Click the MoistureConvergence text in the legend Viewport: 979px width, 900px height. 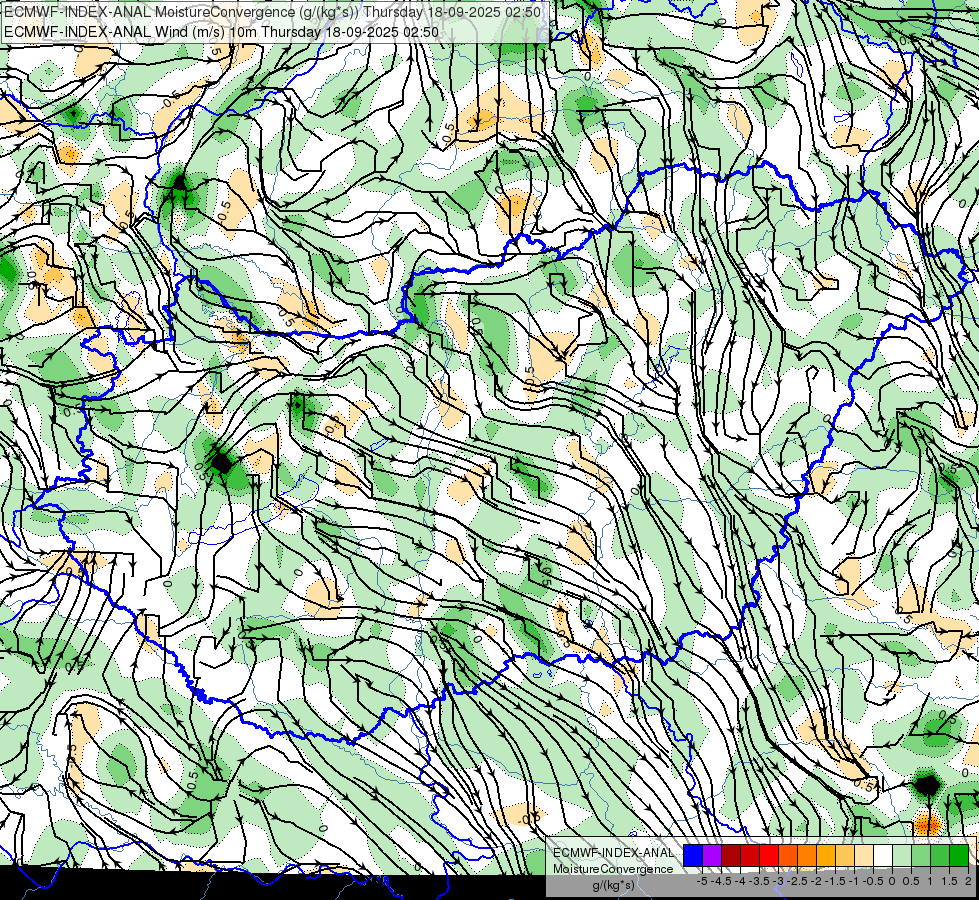[614, 869]
